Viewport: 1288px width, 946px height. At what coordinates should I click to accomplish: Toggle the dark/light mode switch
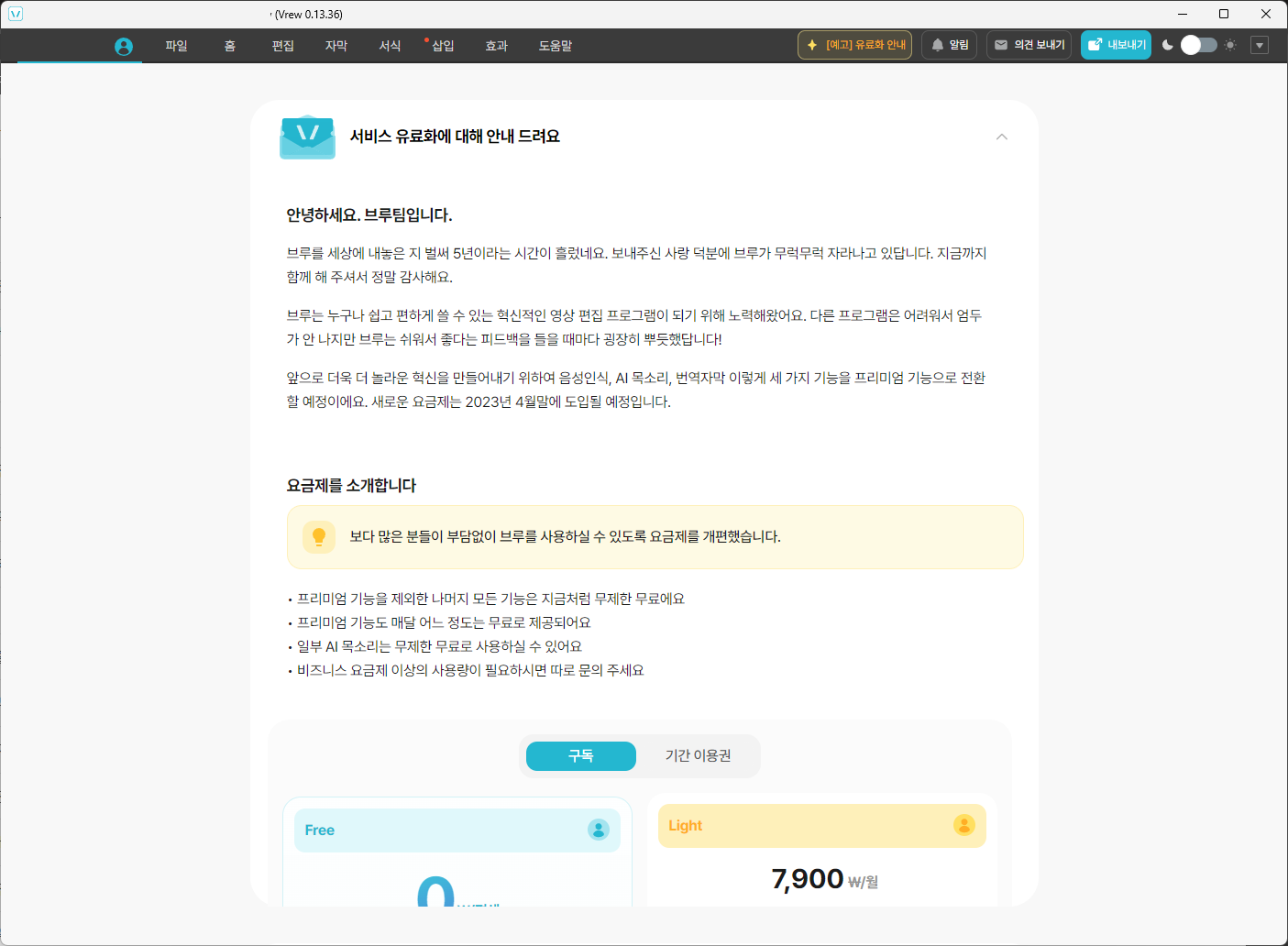[1199, 45]
